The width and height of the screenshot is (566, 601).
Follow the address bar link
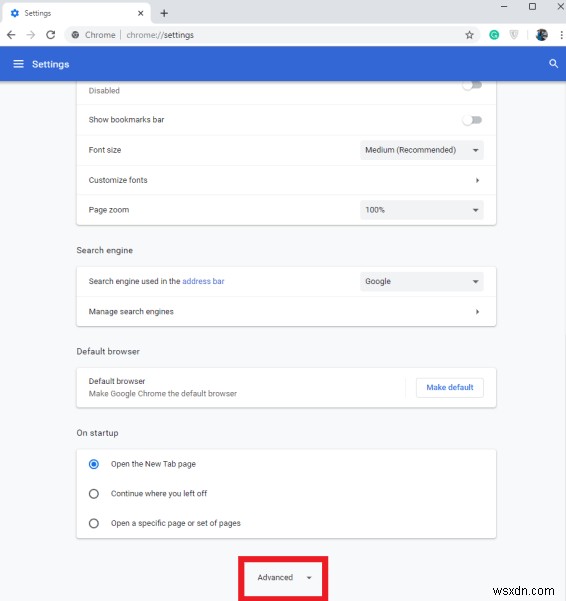(x=203, y=281)
